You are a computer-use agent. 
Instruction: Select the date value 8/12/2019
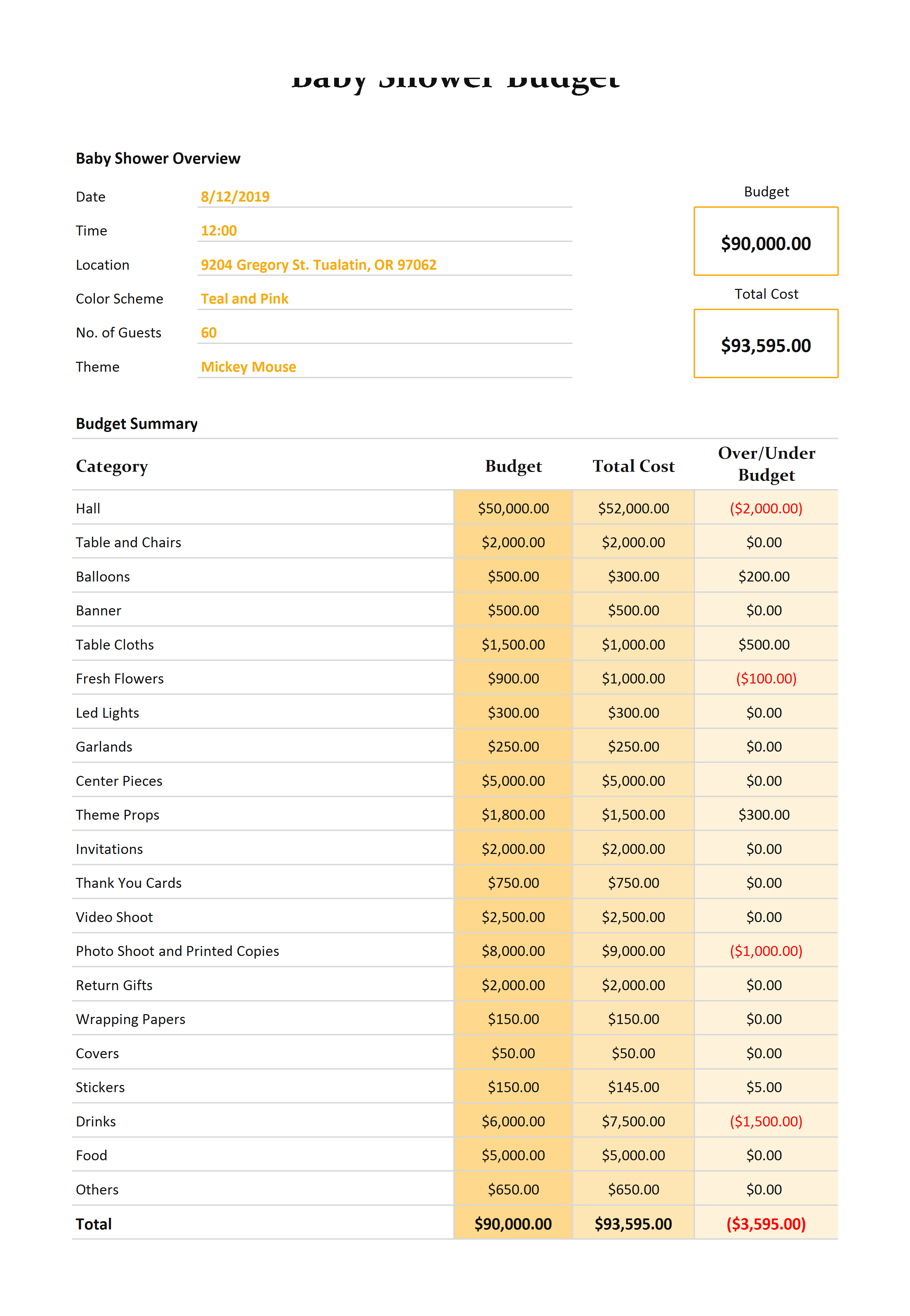[x=235, y=197]
